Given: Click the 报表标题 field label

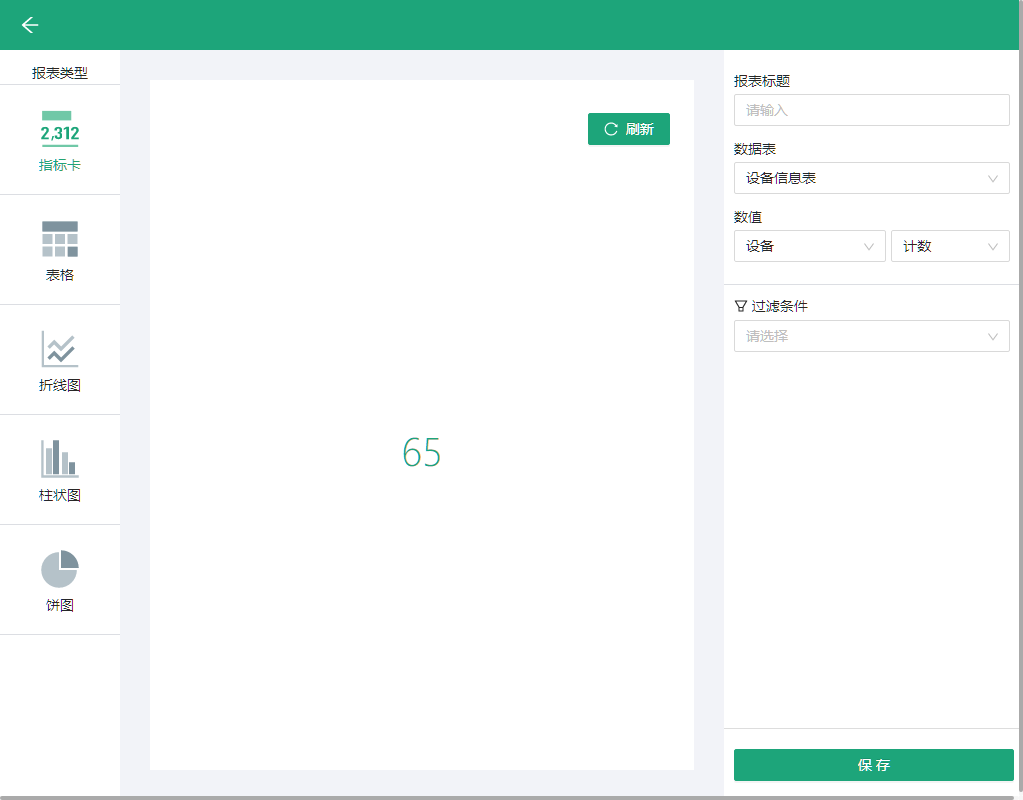Looking at the screenshot, I should point(762,81).
